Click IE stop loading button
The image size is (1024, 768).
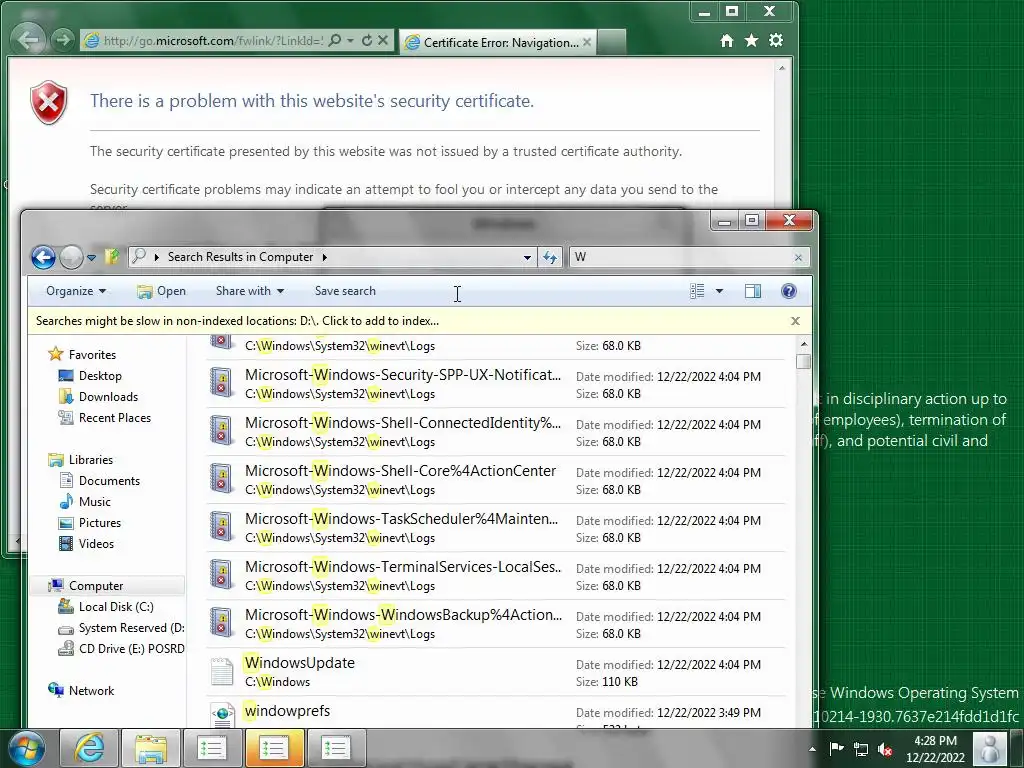383,40
